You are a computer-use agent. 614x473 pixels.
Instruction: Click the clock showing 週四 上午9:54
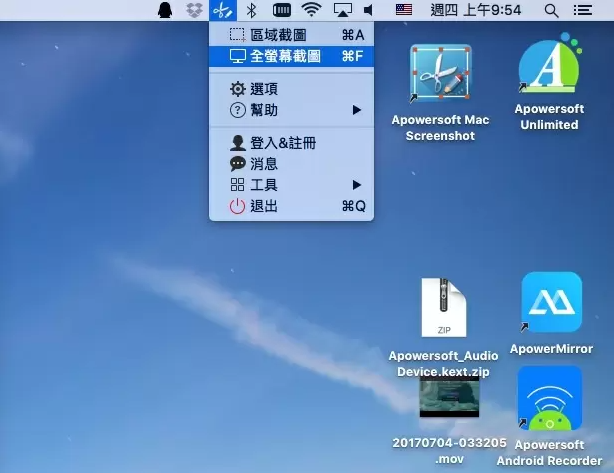click(476, 10)
